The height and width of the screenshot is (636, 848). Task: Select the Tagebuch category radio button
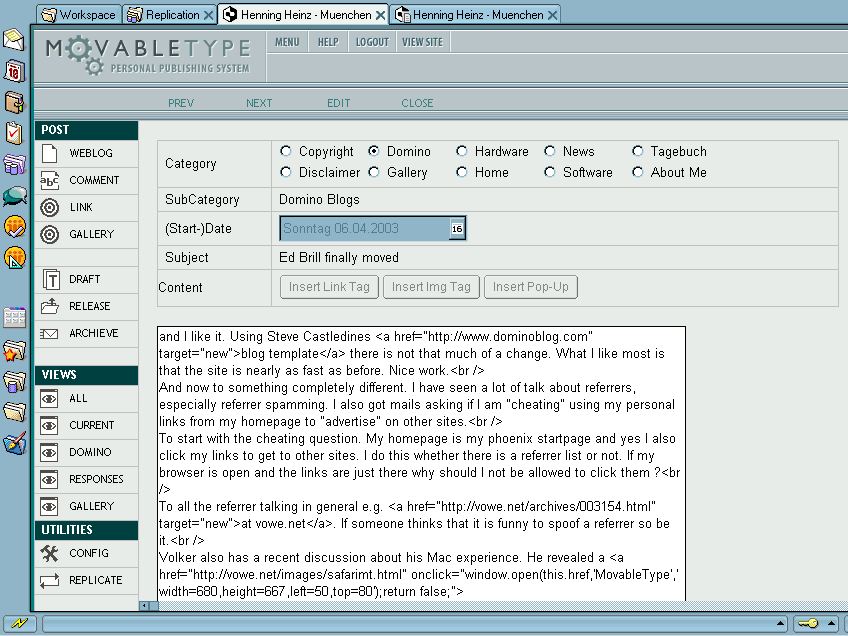[638, 151]
